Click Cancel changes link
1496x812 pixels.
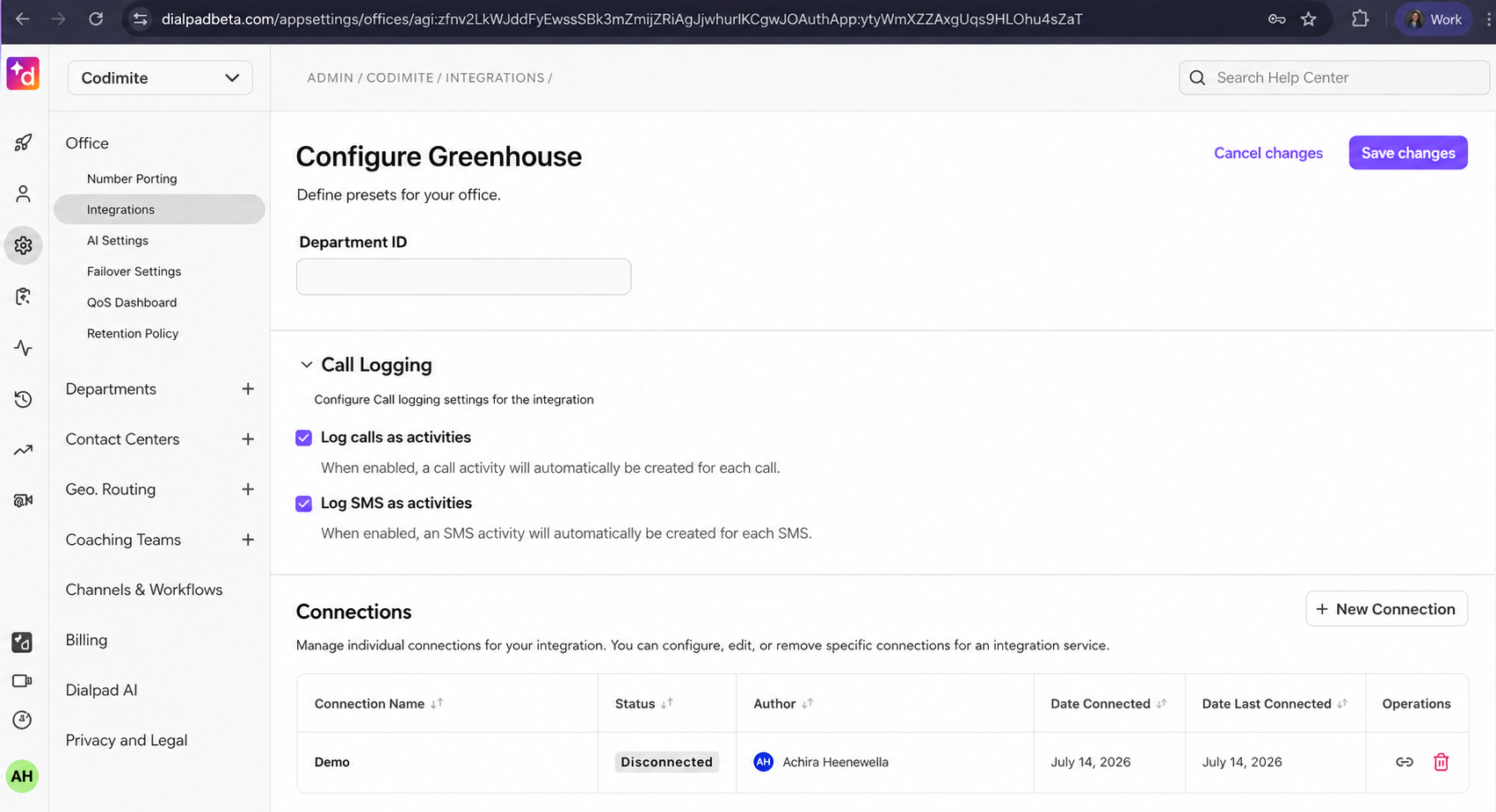click(1267, 153)
